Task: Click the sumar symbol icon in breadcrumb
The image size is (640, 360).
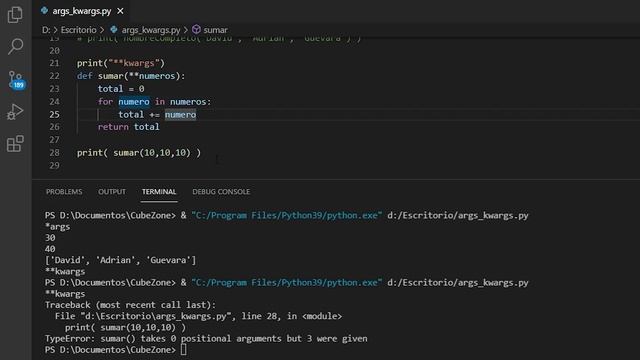Action: click(196, 29)
